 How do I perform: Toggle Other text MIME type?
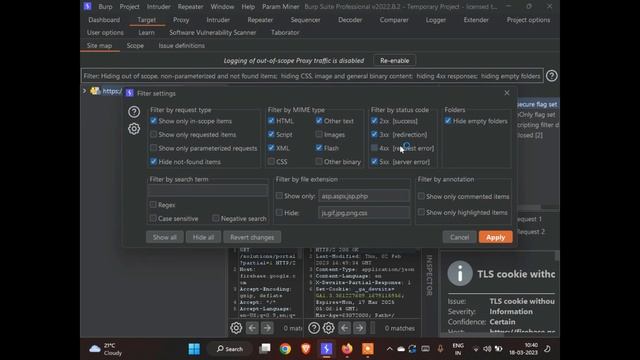pyautogui.click(x=319, y=121)
